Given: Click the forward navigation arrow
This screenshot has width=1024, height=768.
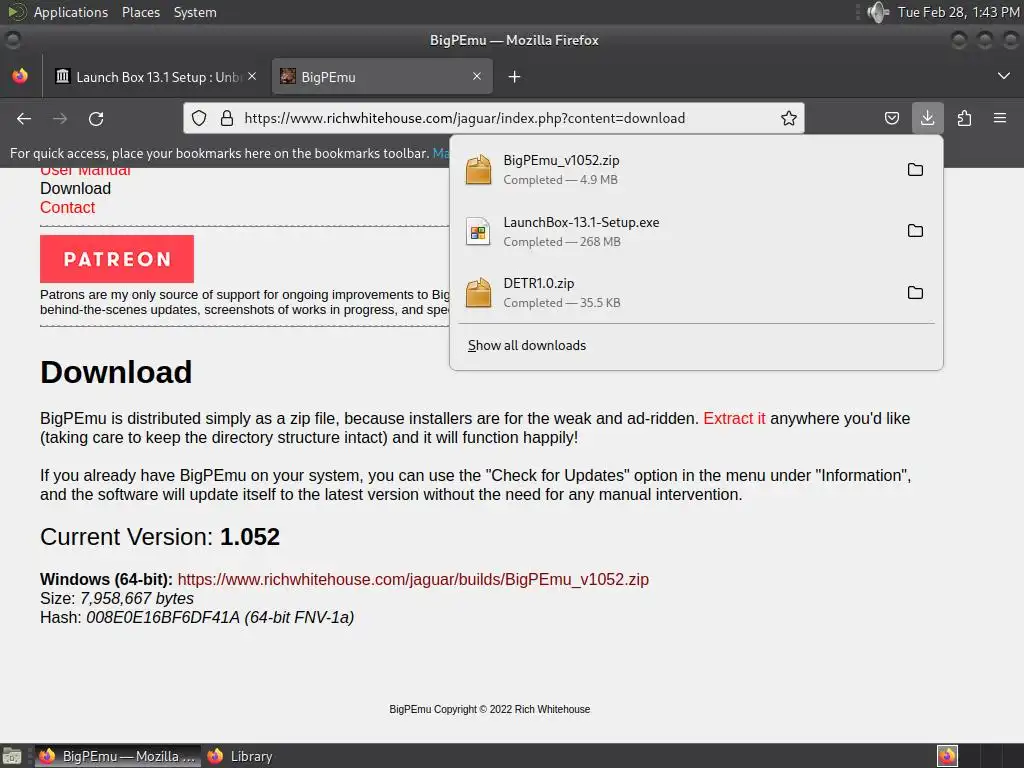Looking at the screenshot, I should [x=60, y=119].
